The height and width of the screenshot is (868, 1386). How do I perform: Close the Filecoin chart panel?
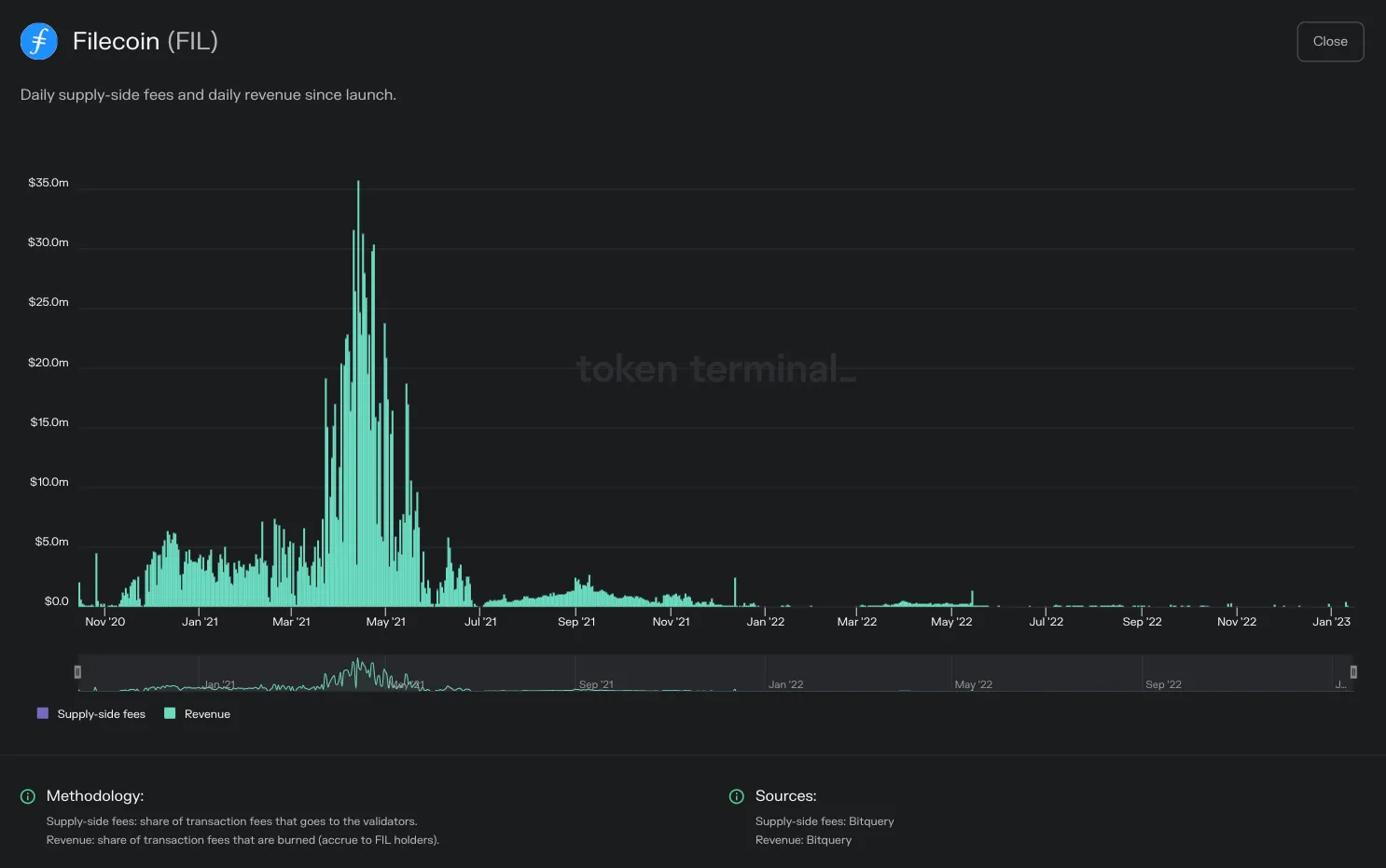pyautogui.click(x=1330, y=42)
